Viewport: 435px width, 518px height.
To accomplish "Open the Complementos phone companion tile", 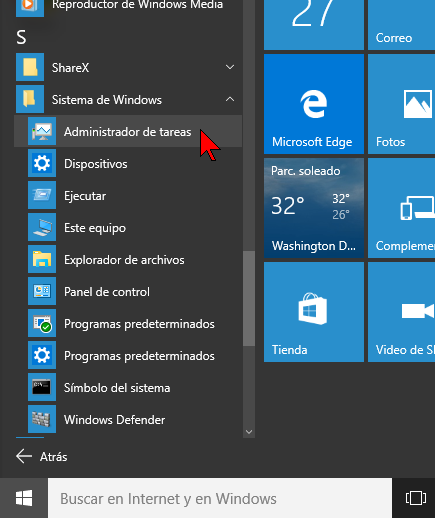I will tap(401, 208).
